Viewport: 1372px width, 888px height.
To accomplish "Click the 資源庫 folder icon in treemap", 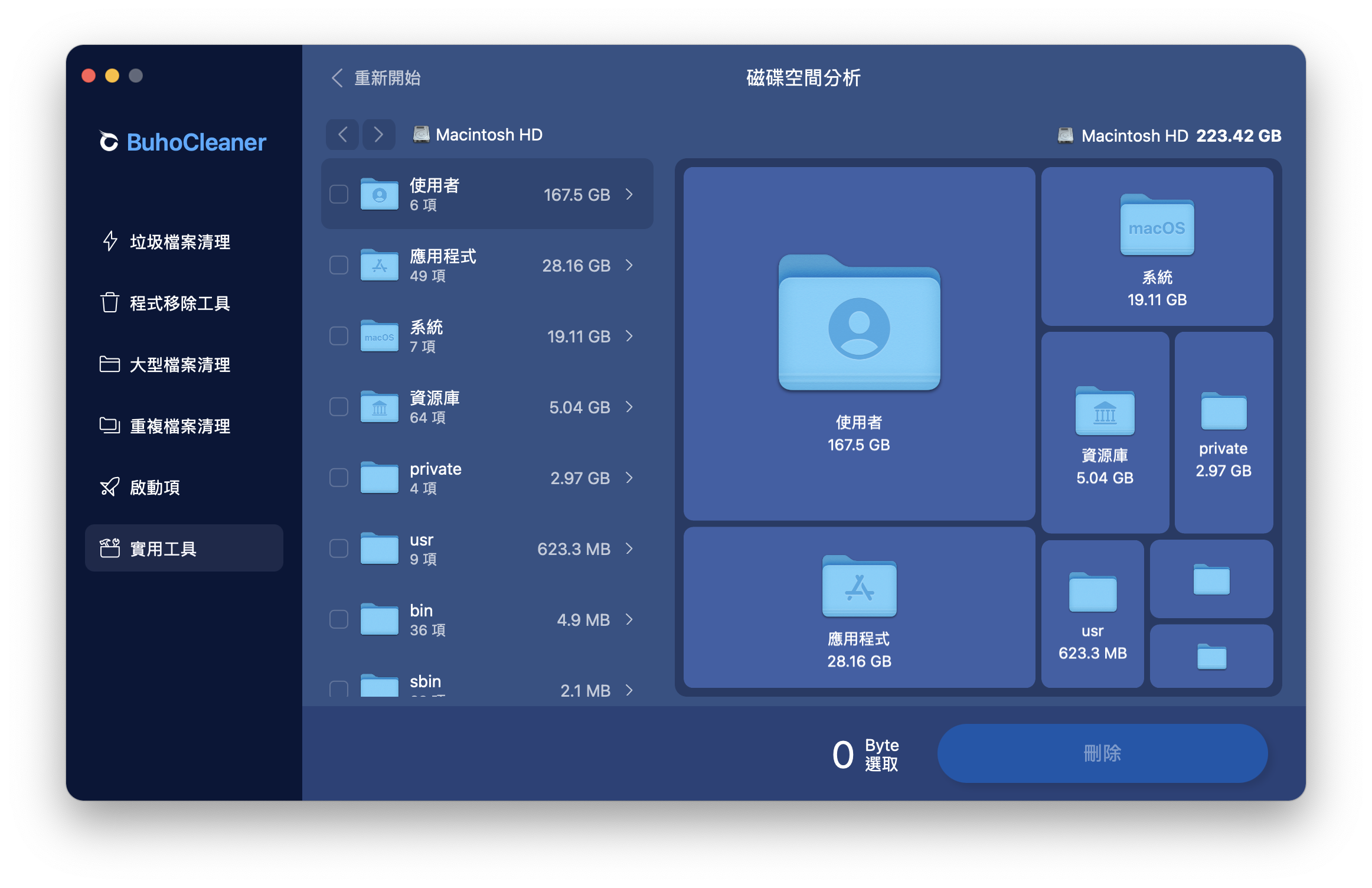I will click(1105, 411).
